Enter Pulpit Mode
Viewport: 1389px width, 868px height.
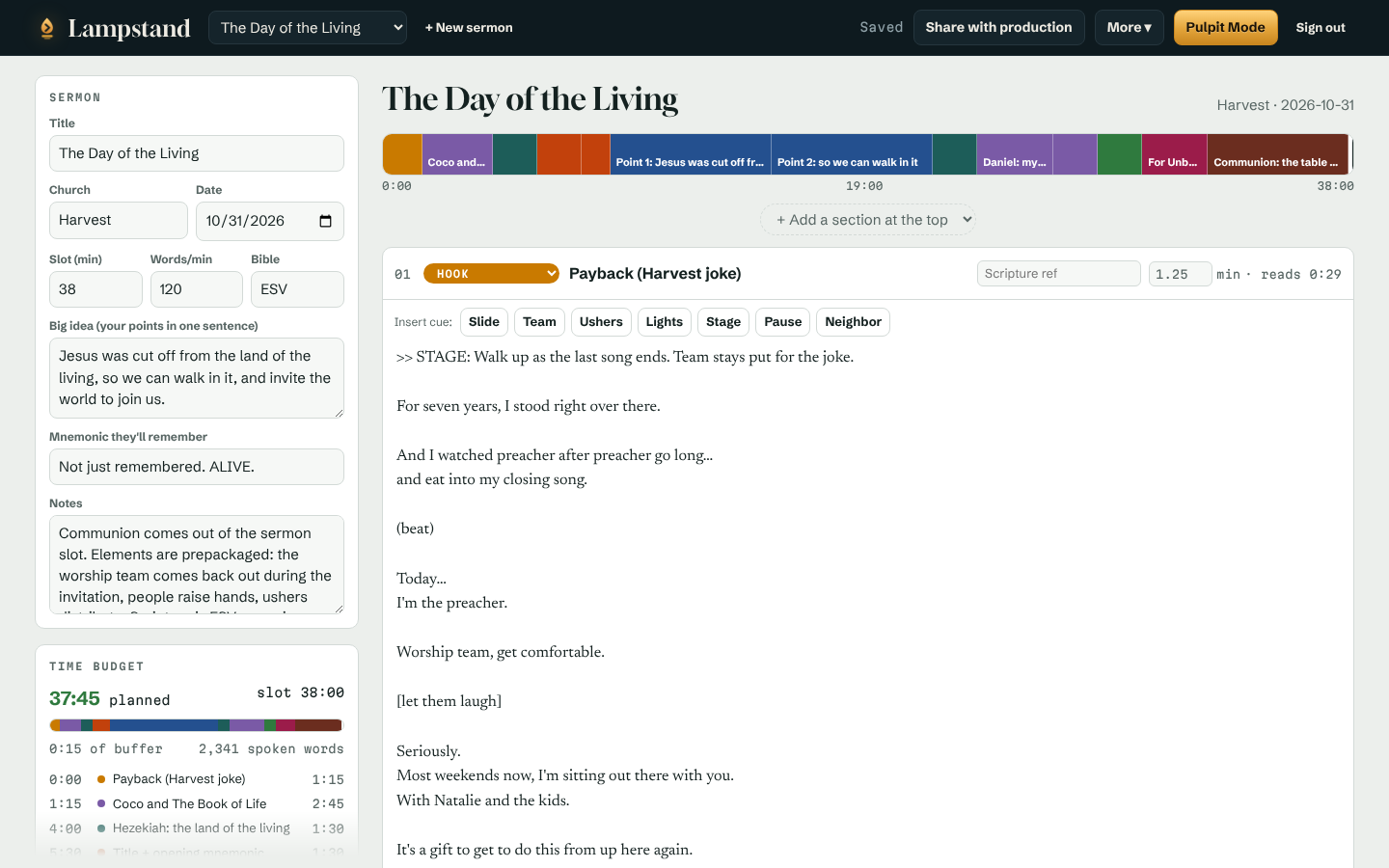click(1225, 28)
